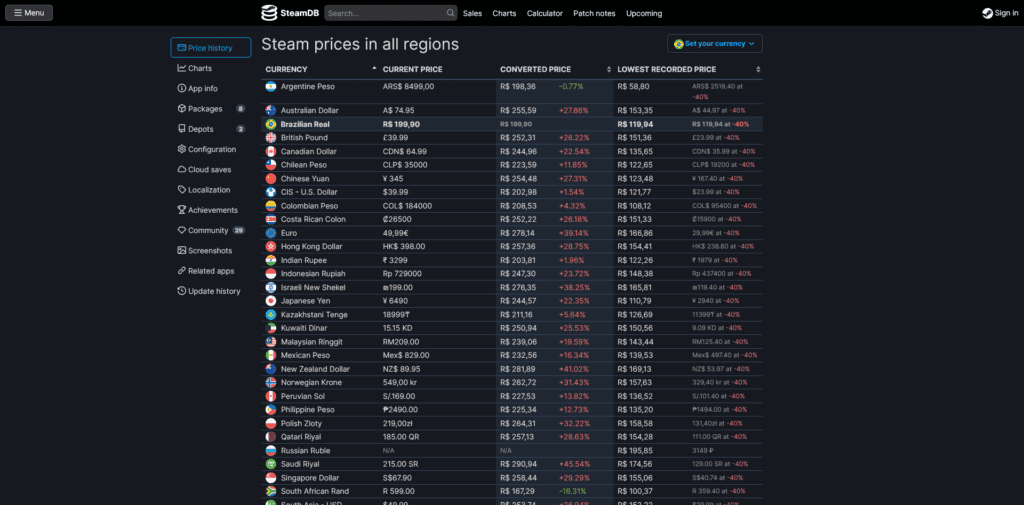Sort by Converted Price column arrows
Image resolution: width=1024 pixels, height=505 pixels.
point(609,69)
